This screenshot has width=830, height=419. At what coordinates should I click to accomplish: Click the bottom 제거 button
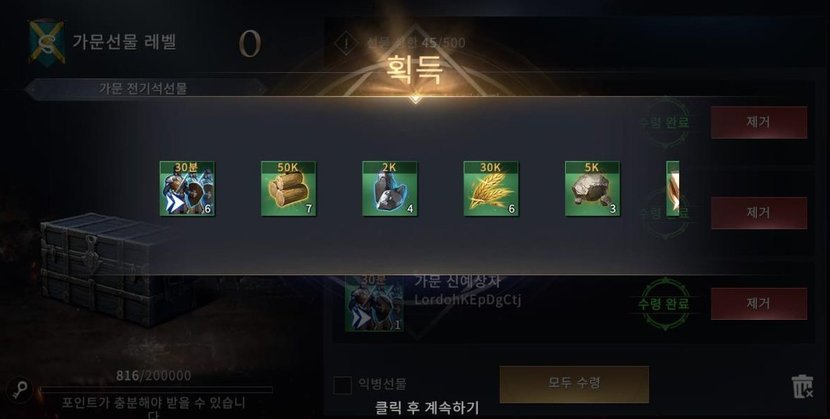pos(759,304)
